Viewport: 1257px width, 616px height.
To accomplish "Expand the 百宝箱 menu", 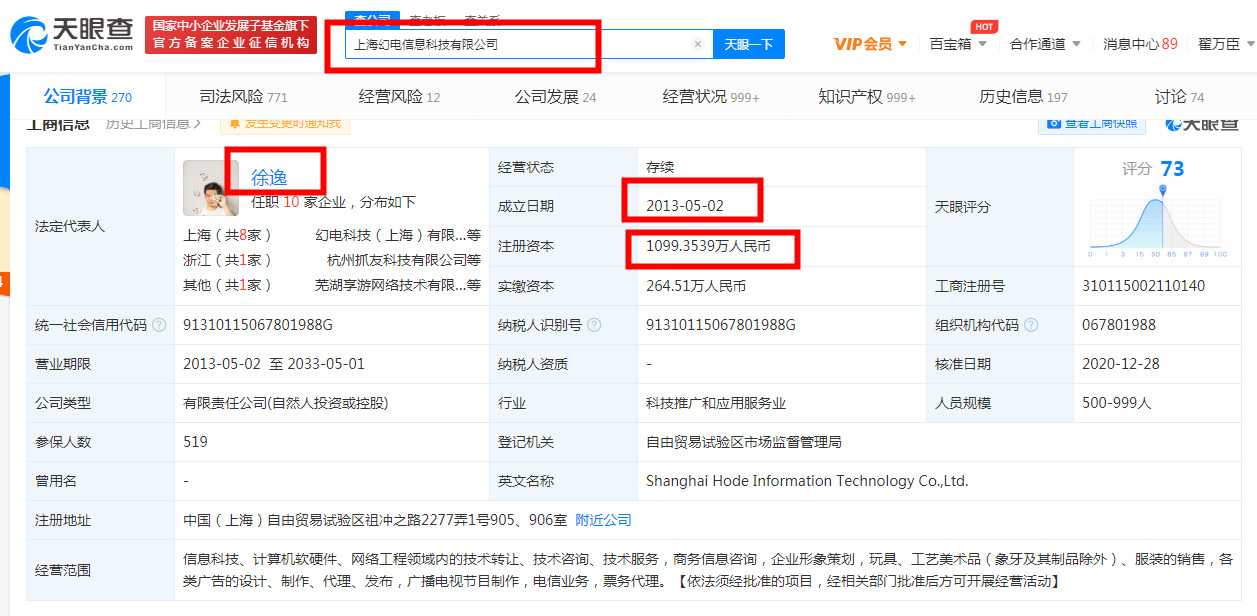I will pyautogui.click(x=958, y=44).
